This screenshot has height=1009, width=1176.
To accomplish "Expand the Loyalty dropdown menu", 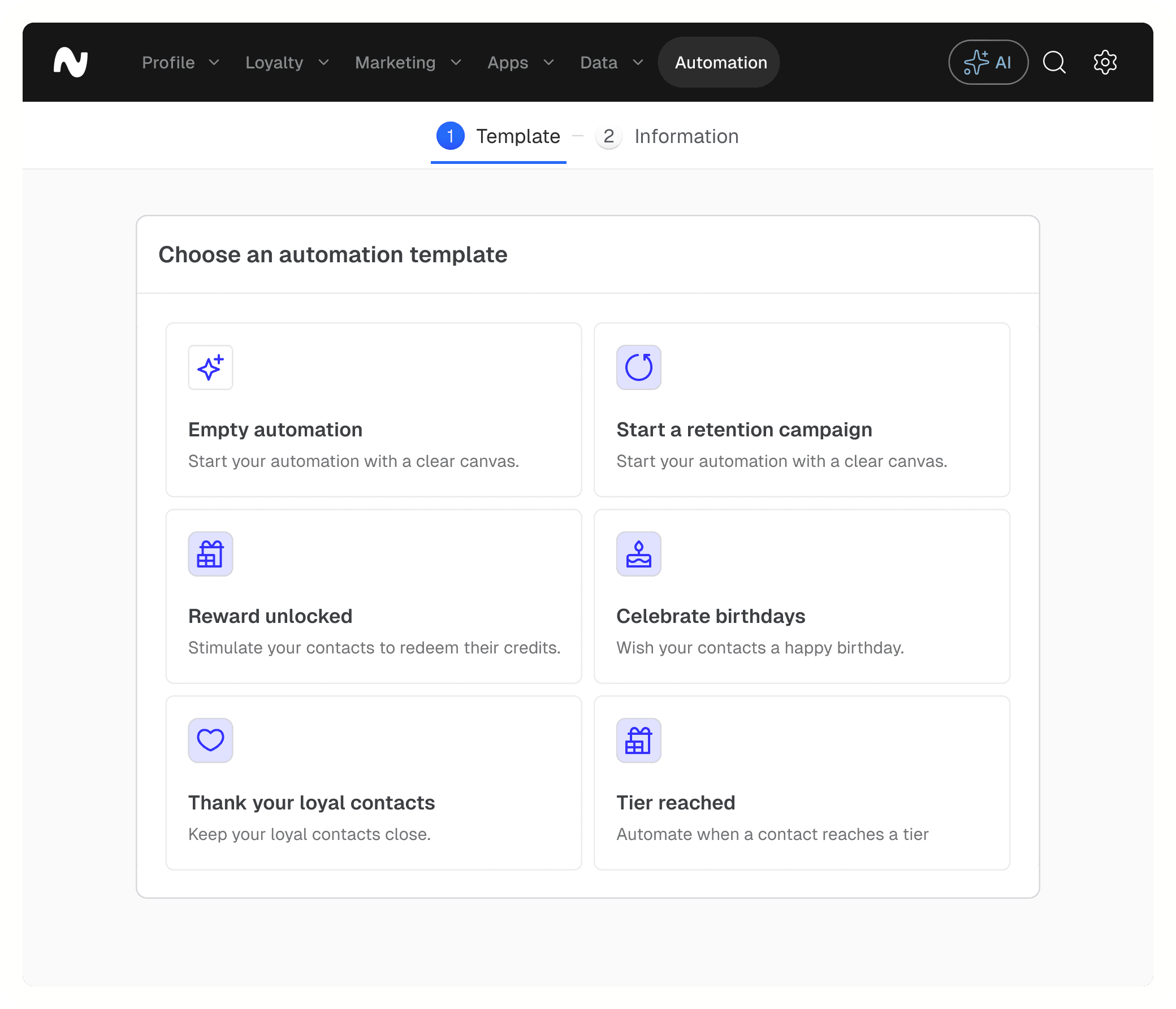I will click(287, 62).
